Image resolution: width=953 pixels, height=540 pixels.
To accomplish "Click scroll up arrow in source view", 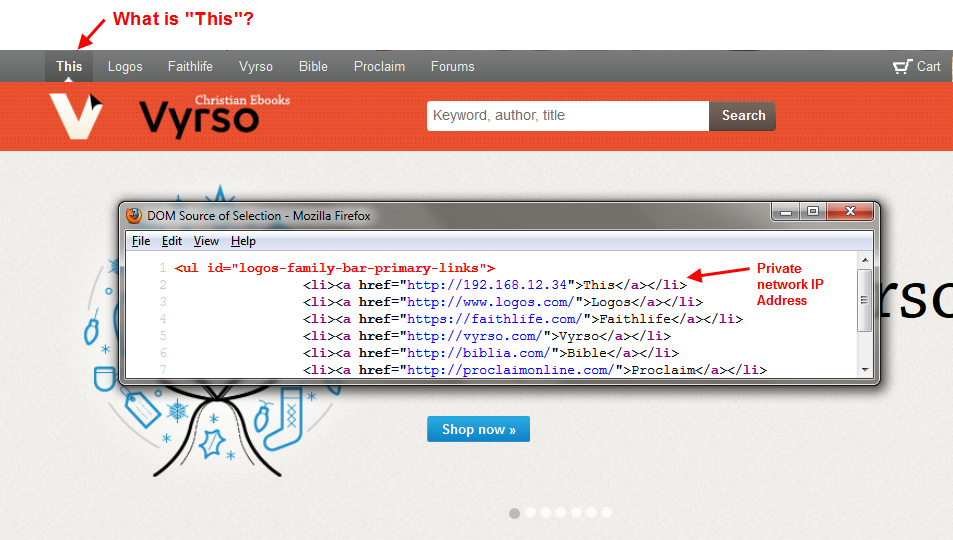I will [x=865, y=260].
